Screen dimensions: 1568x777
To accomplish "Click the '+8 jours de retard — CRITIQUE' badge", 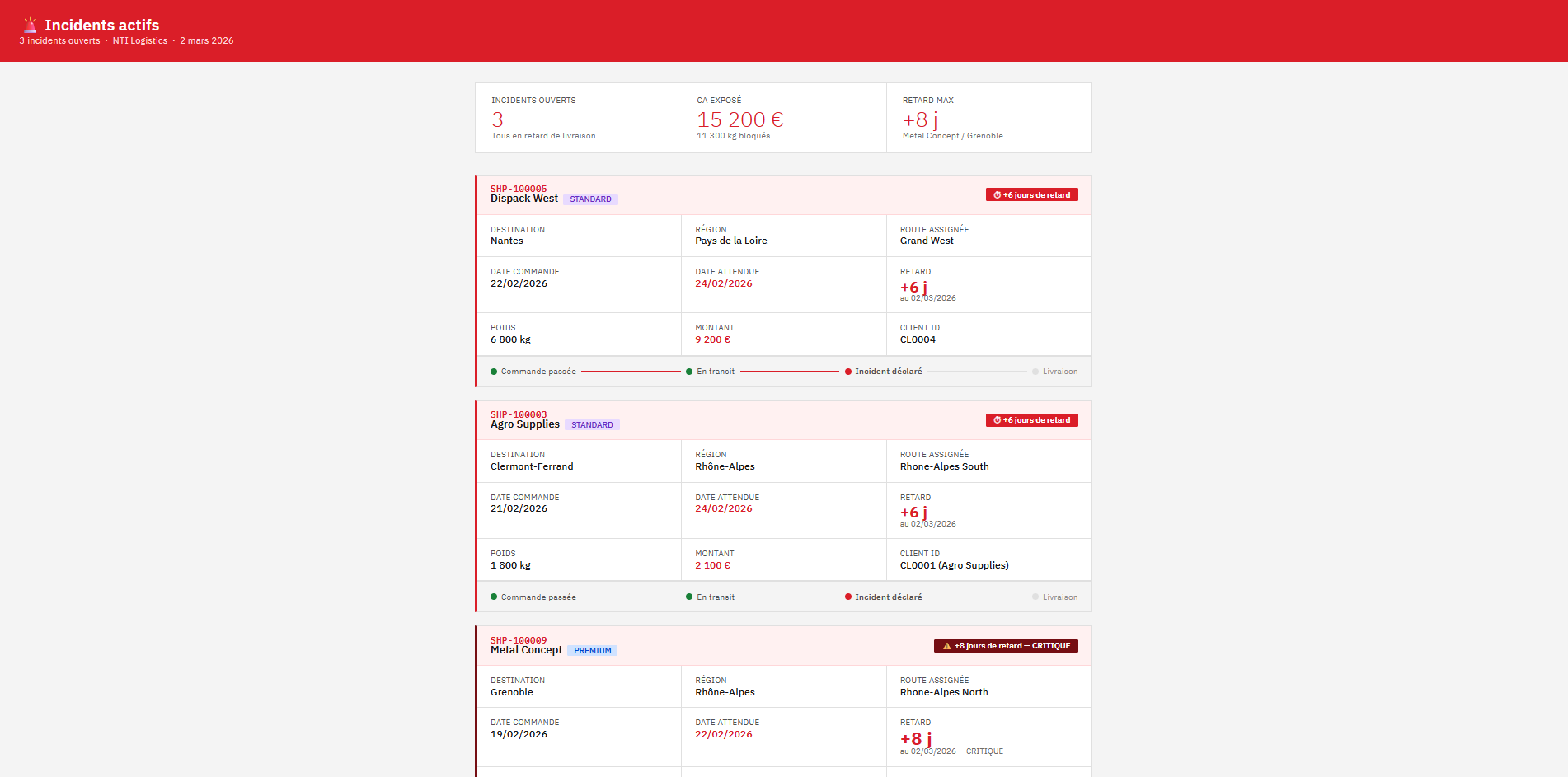I will pyautogui.click(x=1005, y=646).
